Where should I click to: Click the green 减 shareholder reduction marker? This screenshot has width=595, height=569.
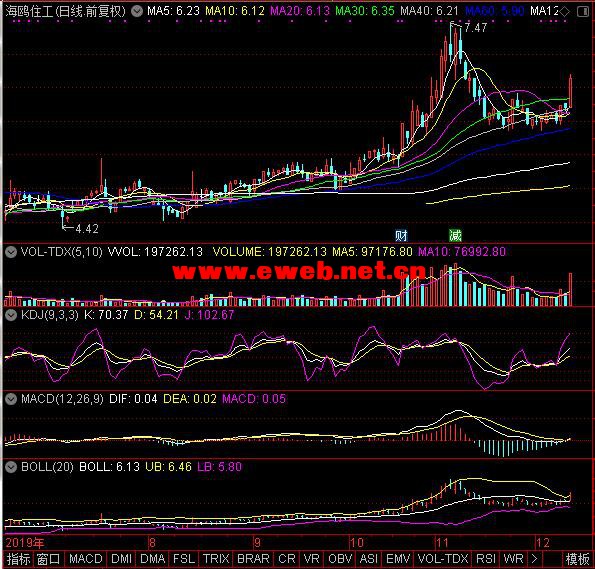[x=455, y=236]
